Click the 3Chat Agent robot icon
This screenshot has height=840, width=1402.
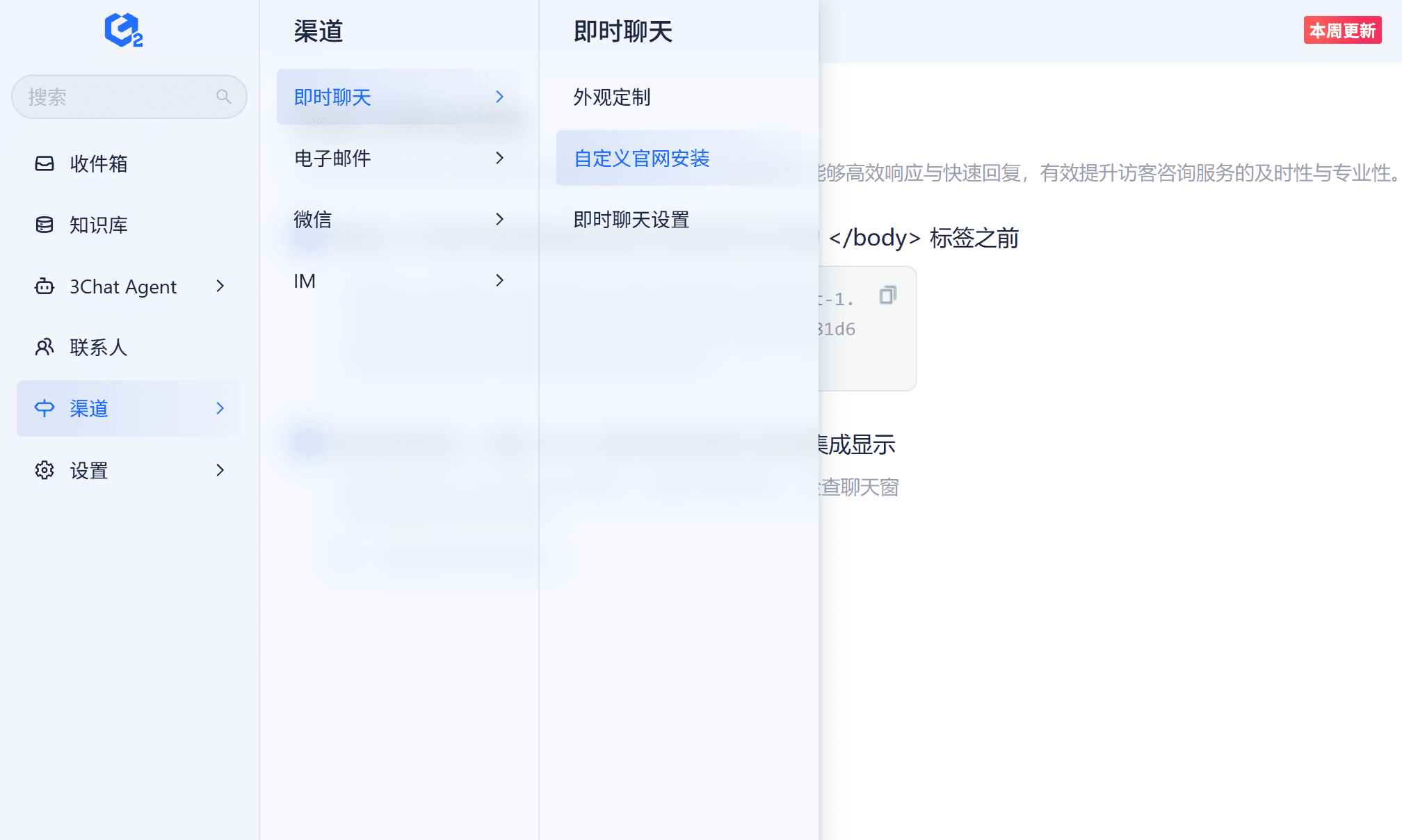[x=45, y=286]
